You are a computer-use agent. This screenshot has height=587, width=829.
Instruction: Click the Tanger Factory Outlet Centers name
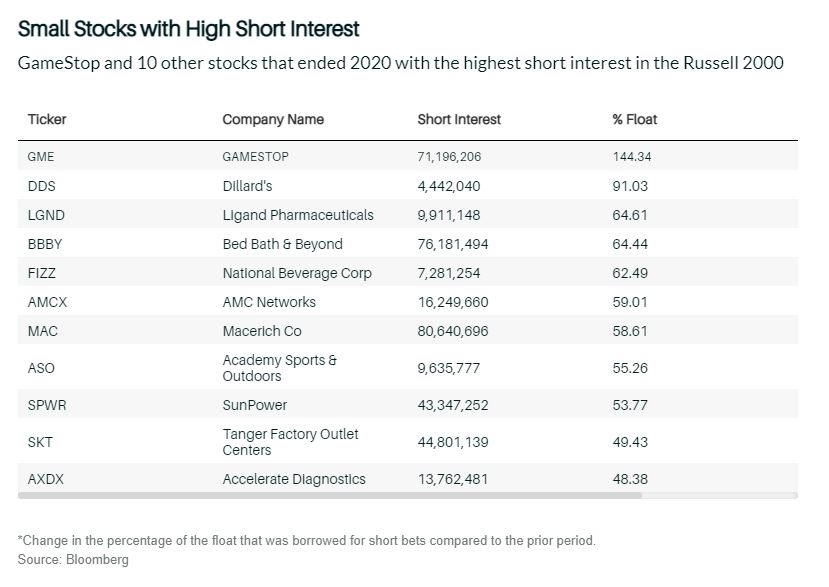coord(290,442)
